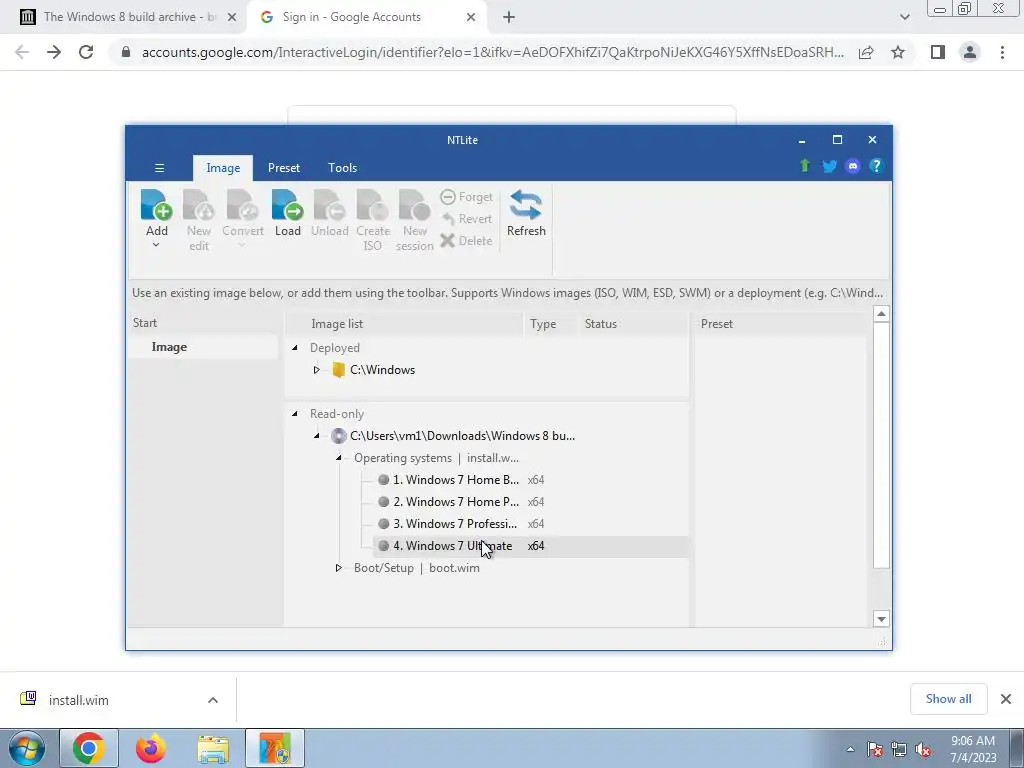Expand the Boot/Setup boot.wim node
This screenshot has width=1024, height=768.
[338, 568]
